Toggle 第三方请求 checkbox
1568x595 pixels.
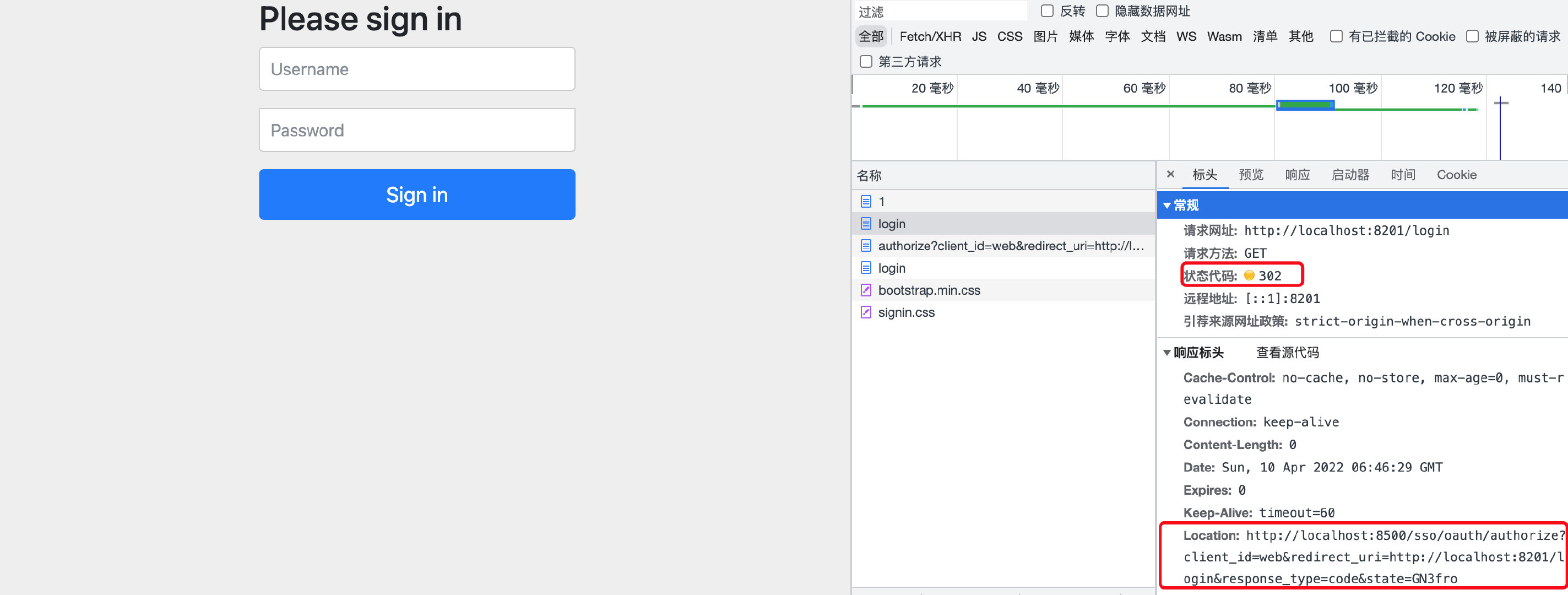pos(866,62)
